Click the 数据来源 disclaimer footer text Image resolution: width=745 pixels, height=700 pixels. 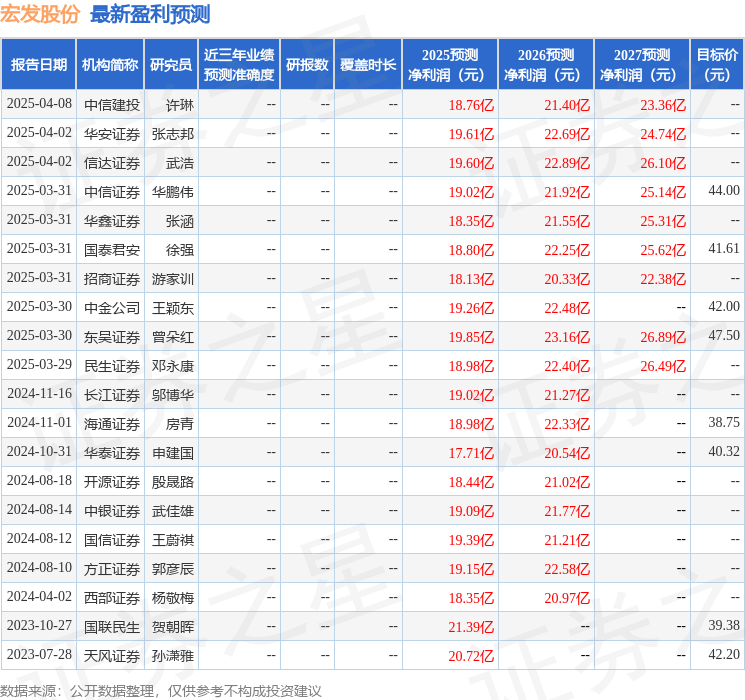(161, 691)
